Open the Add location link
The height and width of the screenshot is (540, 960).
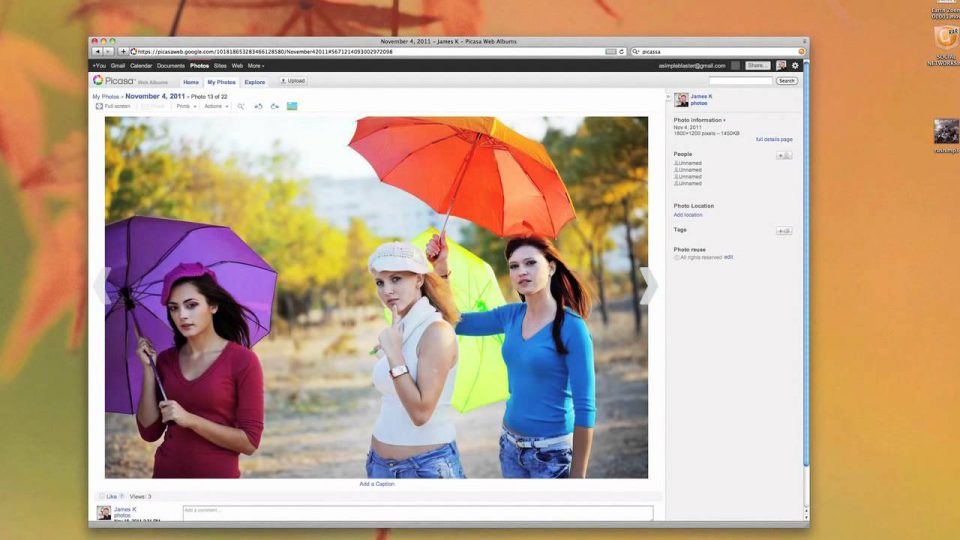688,214
